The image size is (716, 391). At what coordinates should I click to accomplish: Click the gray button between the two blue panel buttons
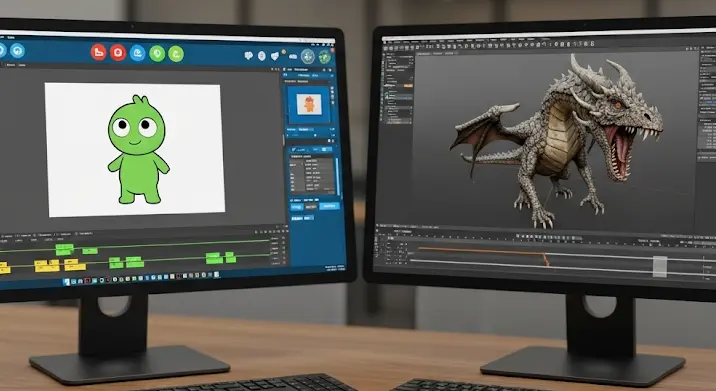coord(311,207)
